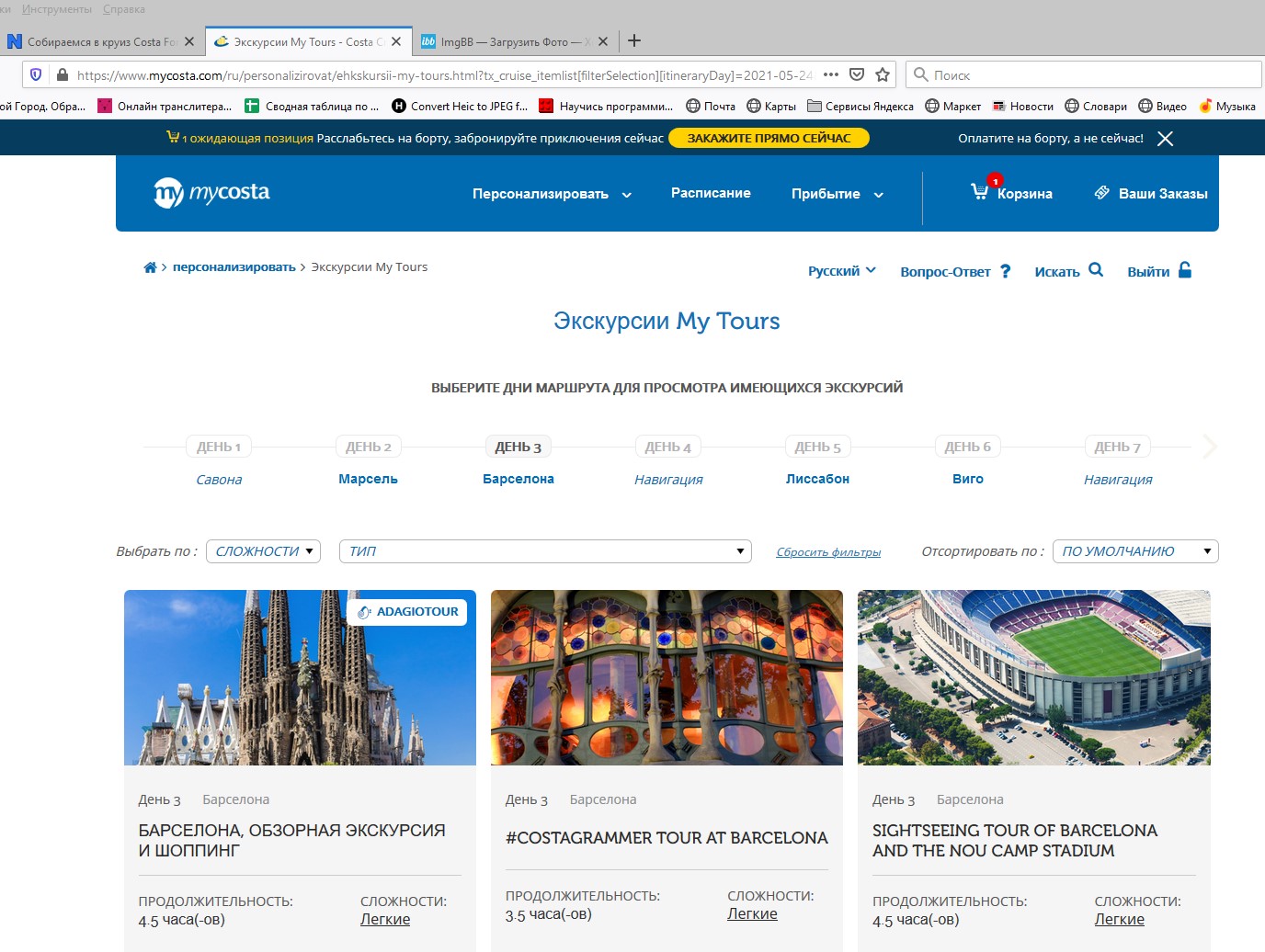Open the Расписание menu item
This screenshot has width=1265, height=952.
711,193
